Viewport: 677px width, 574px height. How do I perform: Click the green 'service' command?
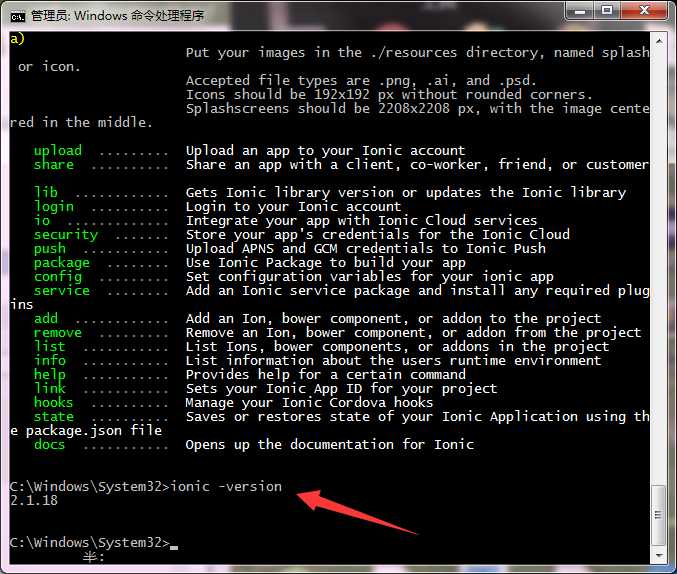click(x=62, y=291)
